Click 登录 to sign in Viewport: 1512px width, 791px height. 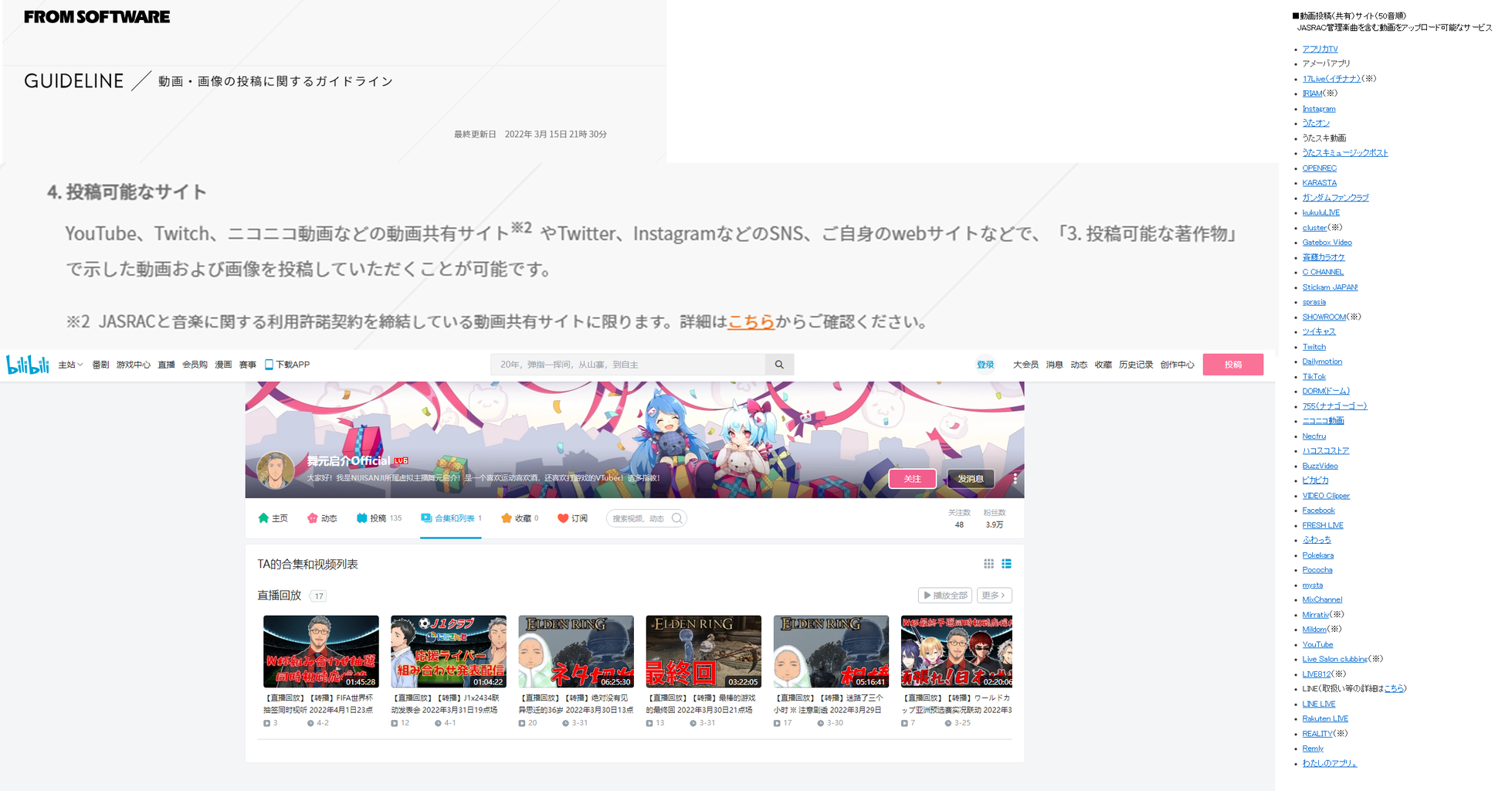(x=985, y=365)
